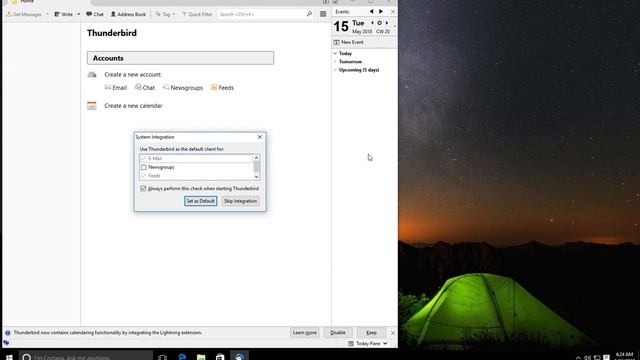640x360 pixels.
Task: Launch Edge from the taskbar
Action: tap(182, 357)
